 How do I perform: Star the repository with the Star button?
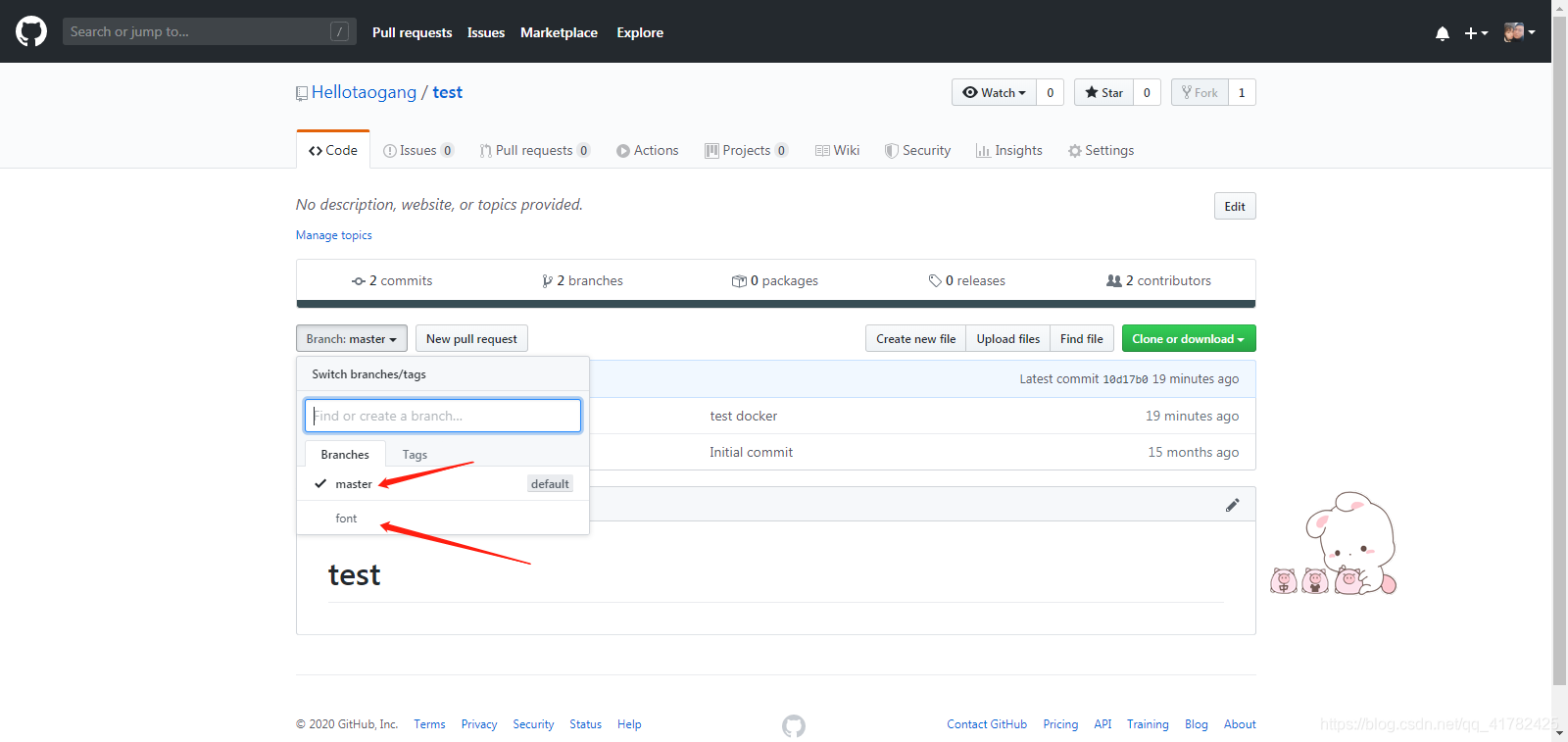point(1103,92)
